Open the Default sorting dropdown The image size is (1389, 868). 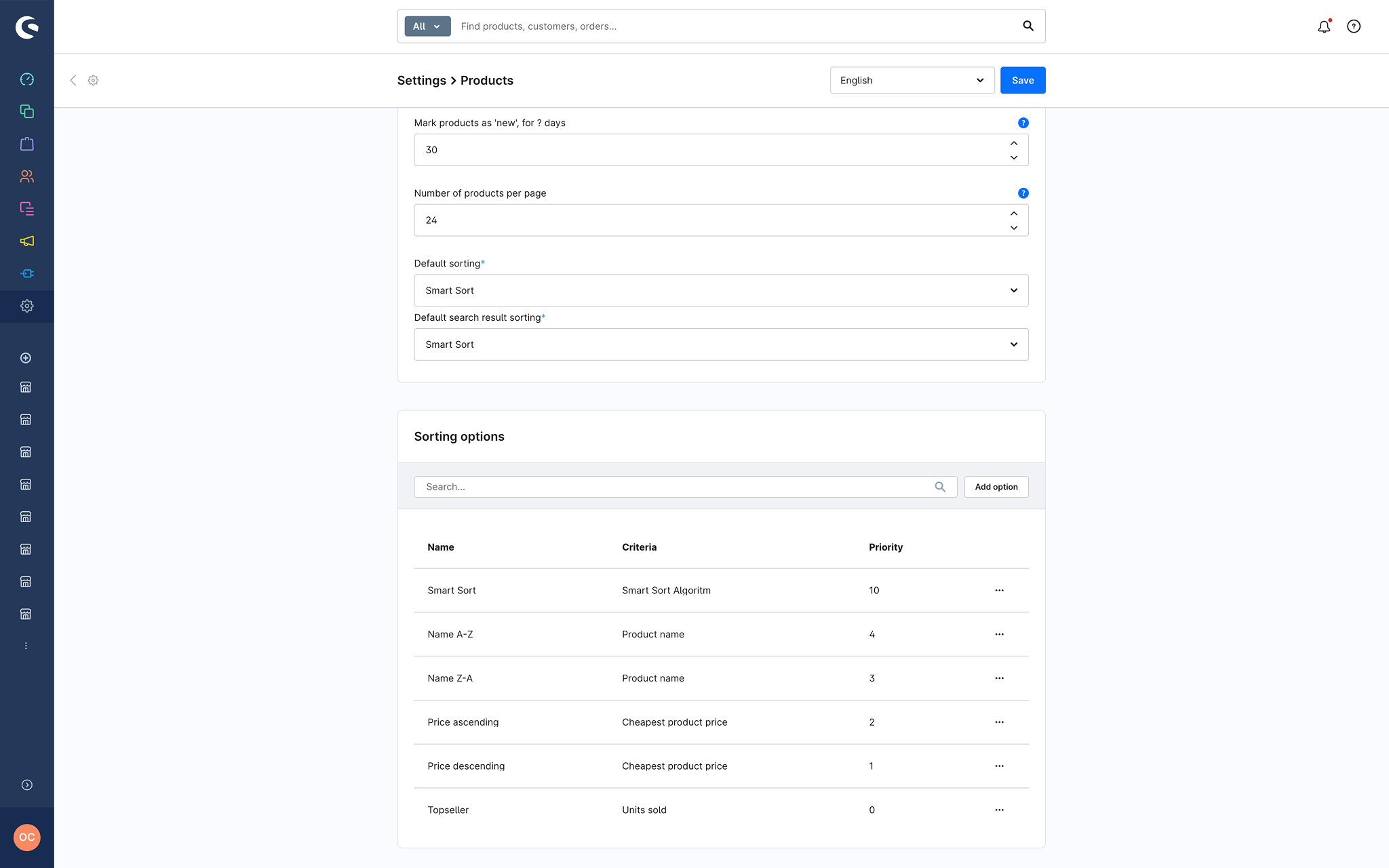721,290
